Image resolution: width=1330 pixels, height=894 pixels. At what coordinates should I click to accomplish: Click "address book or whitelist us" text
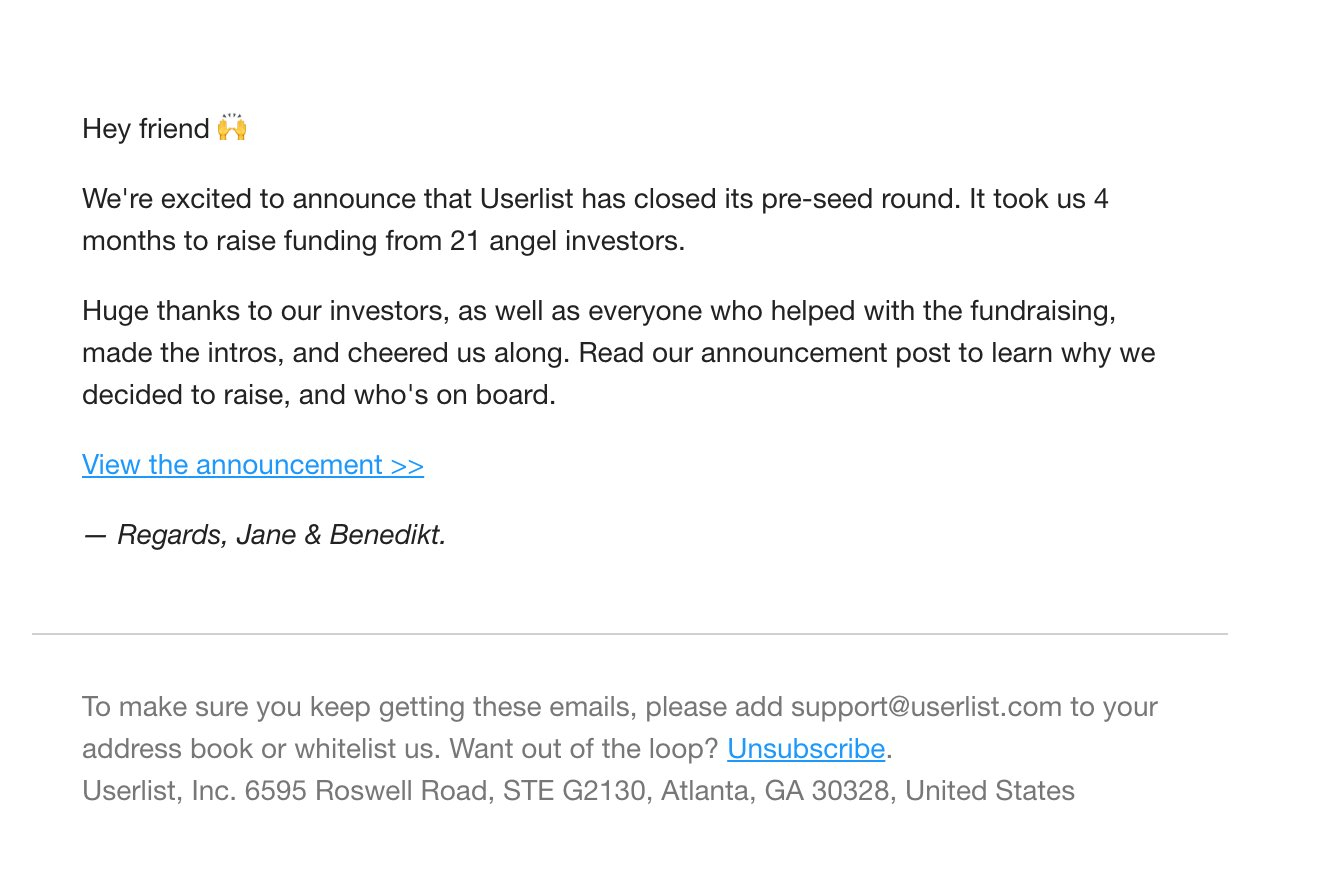[x=262, y=749]
